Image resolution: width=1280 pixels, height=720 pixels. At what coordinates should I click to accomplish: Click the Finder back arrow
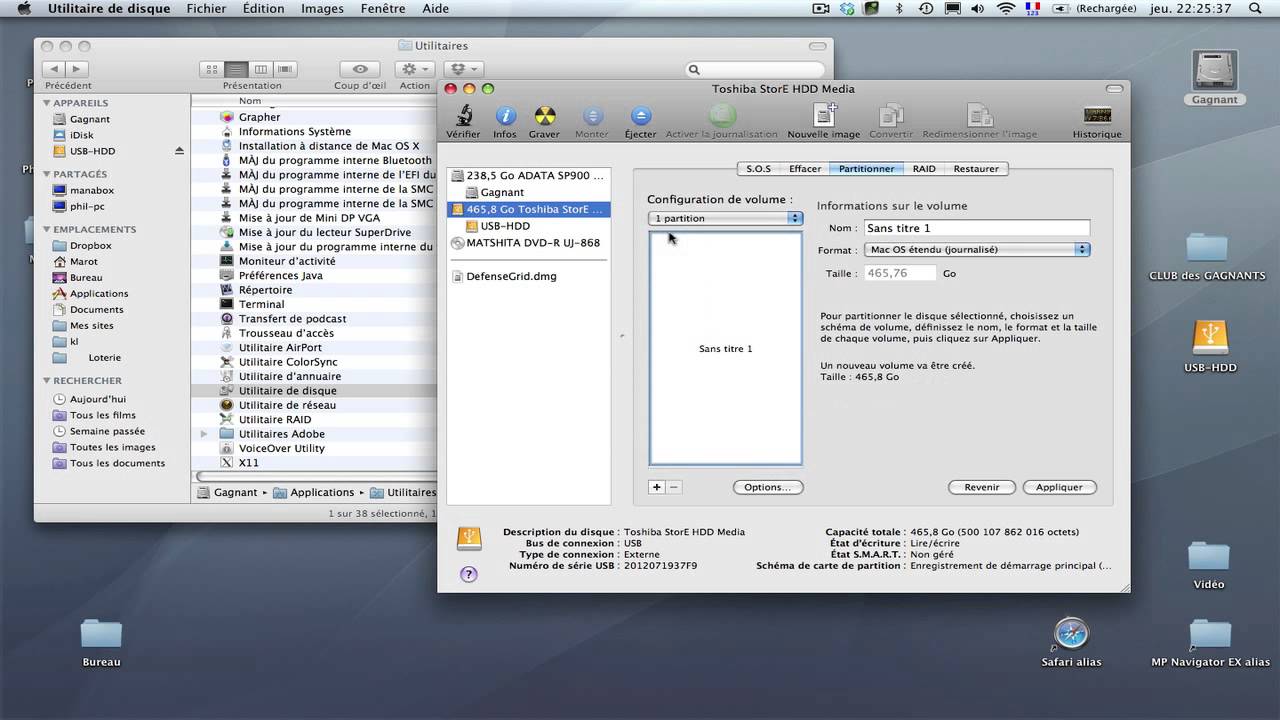tap(53, 69)
